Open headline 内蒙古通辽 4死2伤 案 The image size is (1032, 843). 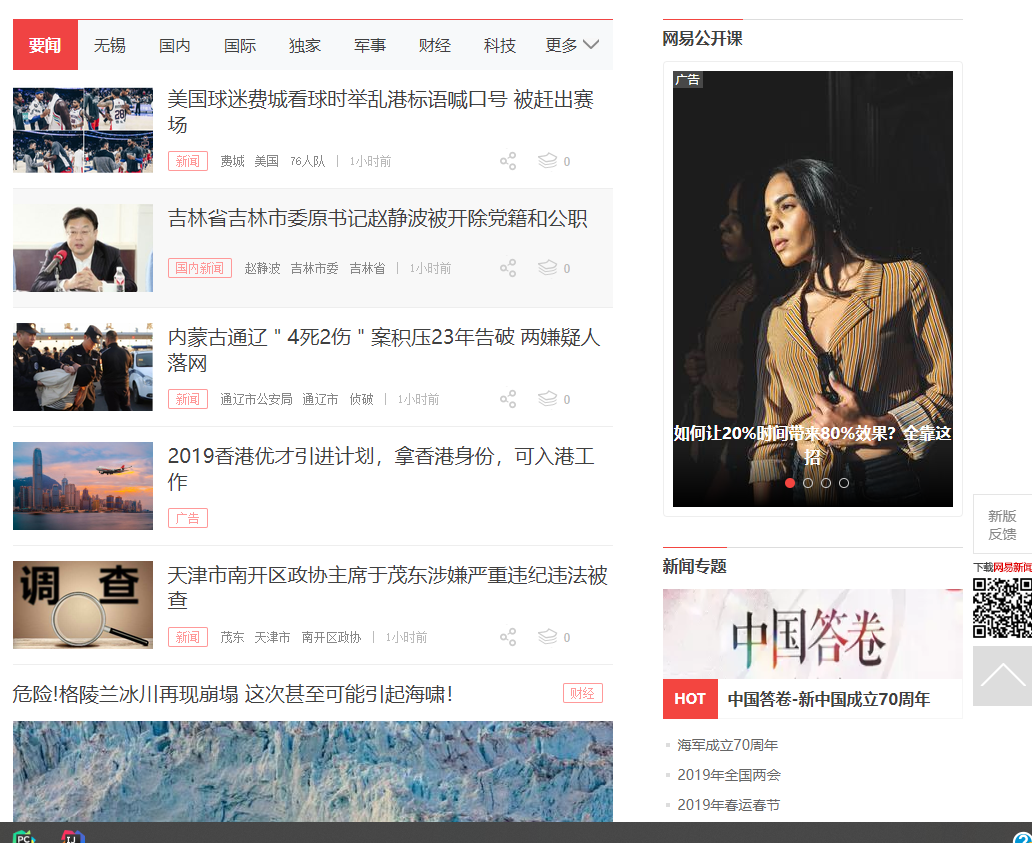pyautogui.click(x=384, y=349)
